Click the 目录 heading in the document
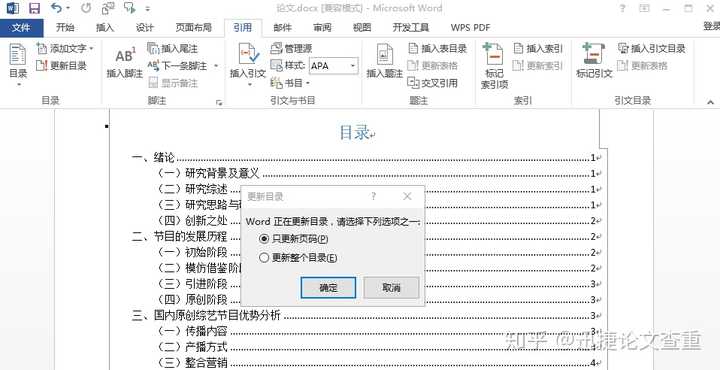 click(x=354, y=132)
